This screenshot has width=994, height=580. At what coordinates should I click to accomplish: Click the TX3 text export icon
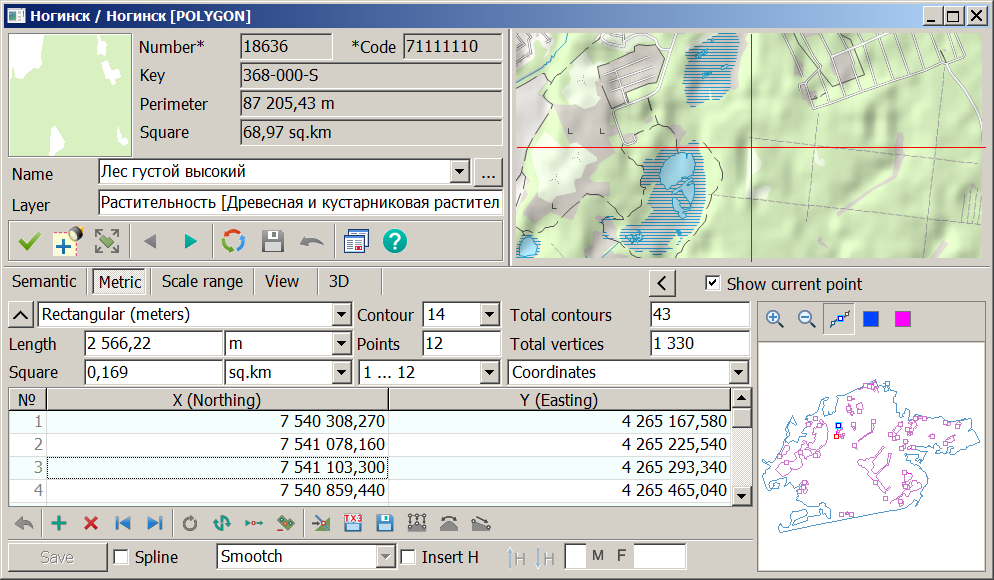coord(352,523)
